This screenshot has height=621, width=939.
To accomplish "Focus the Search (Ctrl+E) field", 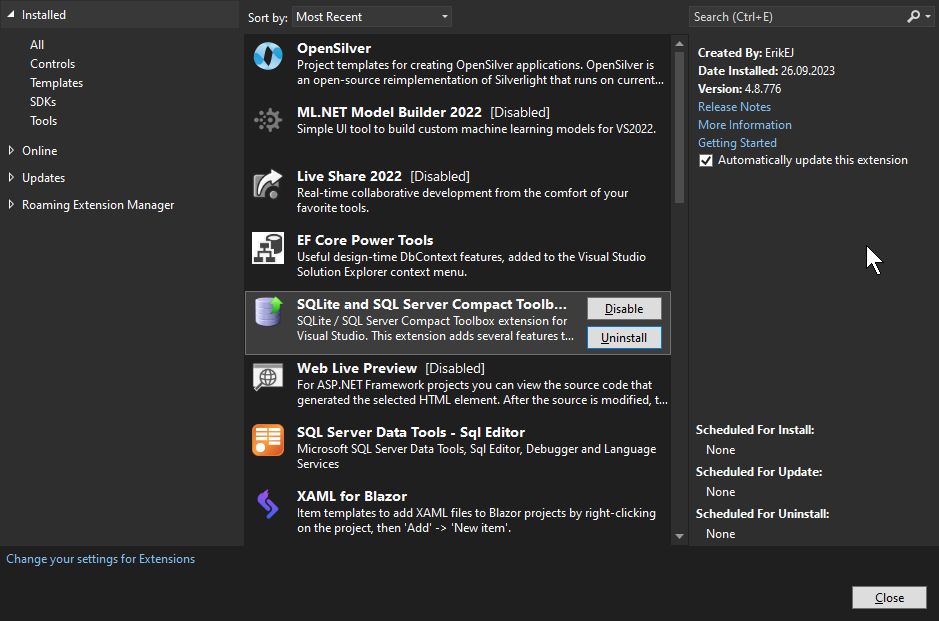I will click(x=796, y=17).
